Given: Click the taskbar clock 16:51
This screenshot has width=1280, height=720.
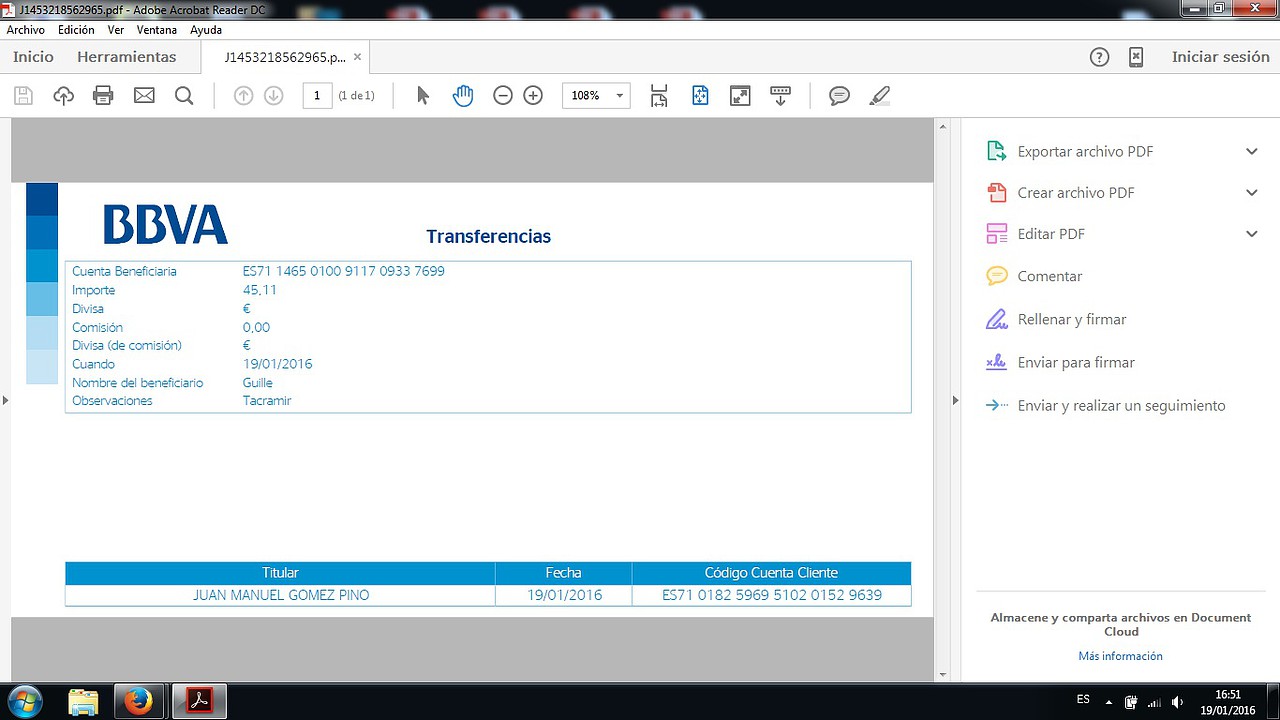Looking at the screenshot, I should (1228, 694).
